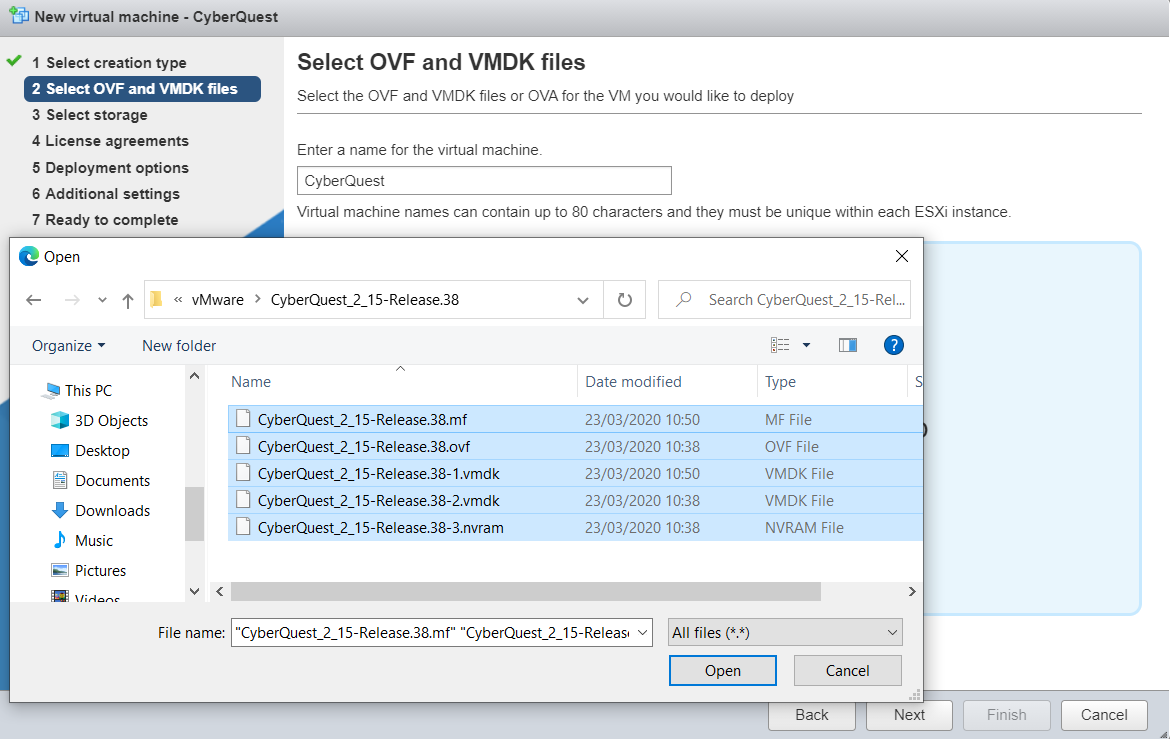Go up one folder level with the up arrow
Image resolution: width=1170 pixels, height=739 pixels.
128,300
